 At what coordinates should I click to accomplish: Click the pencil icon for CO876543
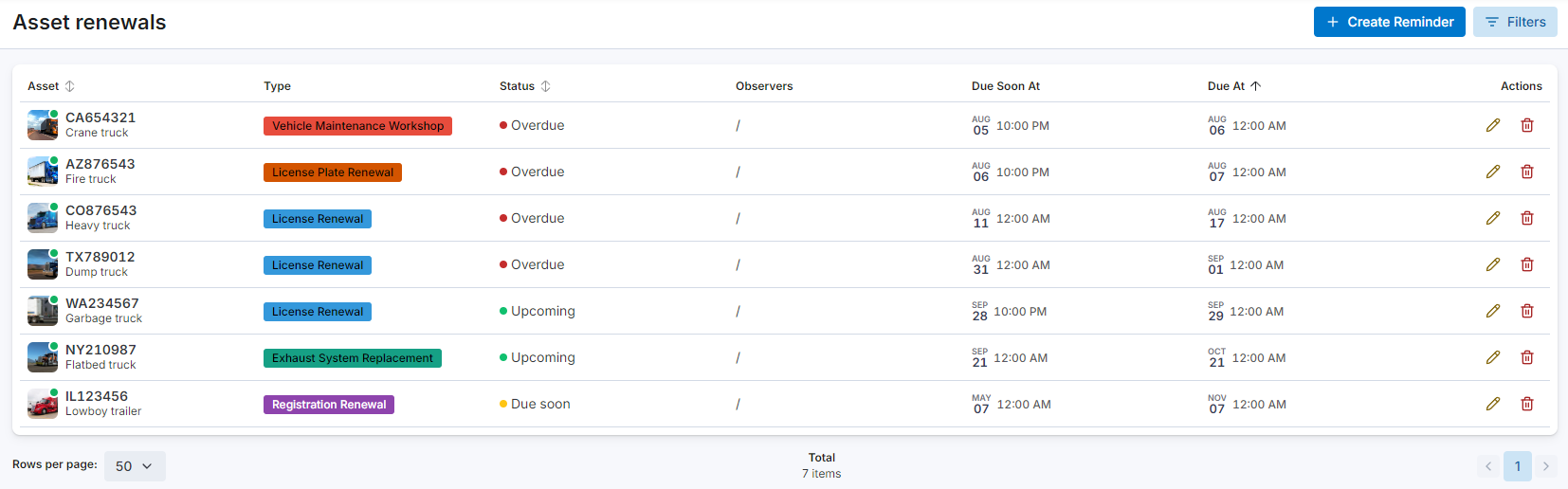coord(1493,218)
